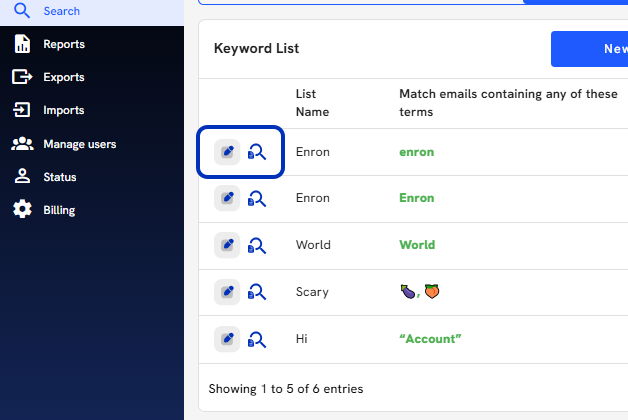Click the Billing gear icon

click(22, 209)
